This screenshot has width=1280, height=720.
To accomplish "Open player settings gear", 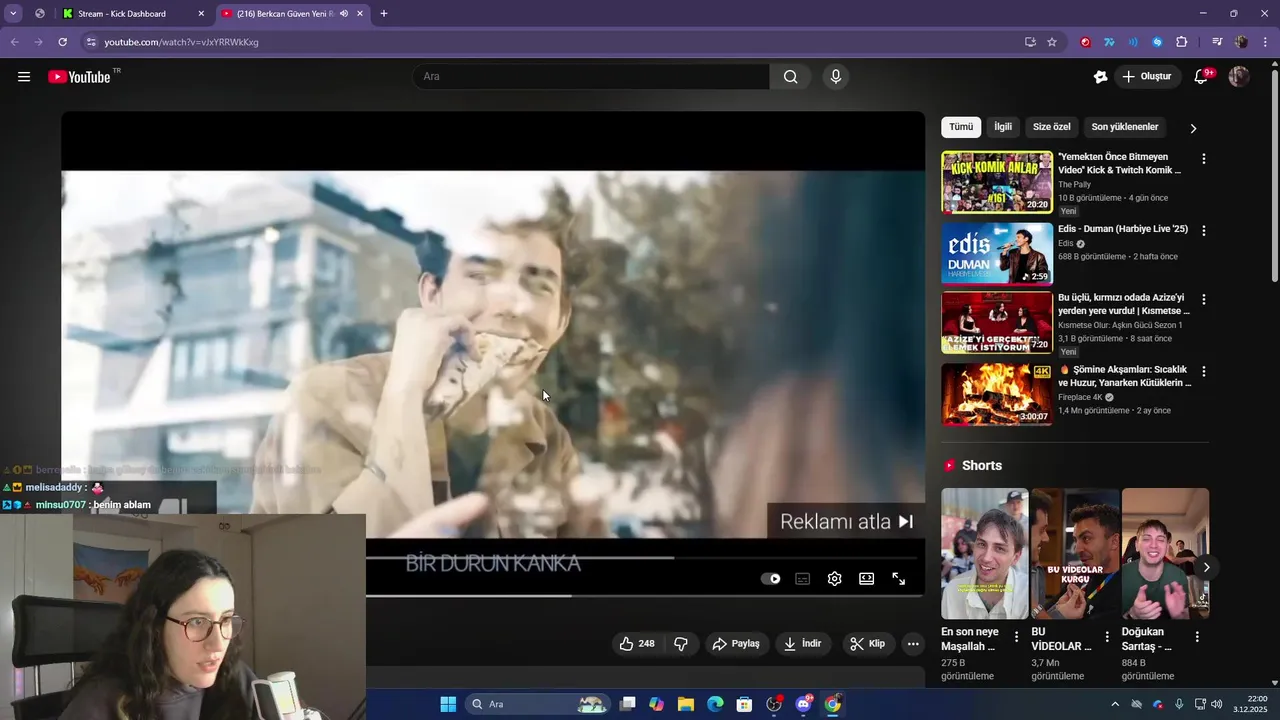I will 835,579.
